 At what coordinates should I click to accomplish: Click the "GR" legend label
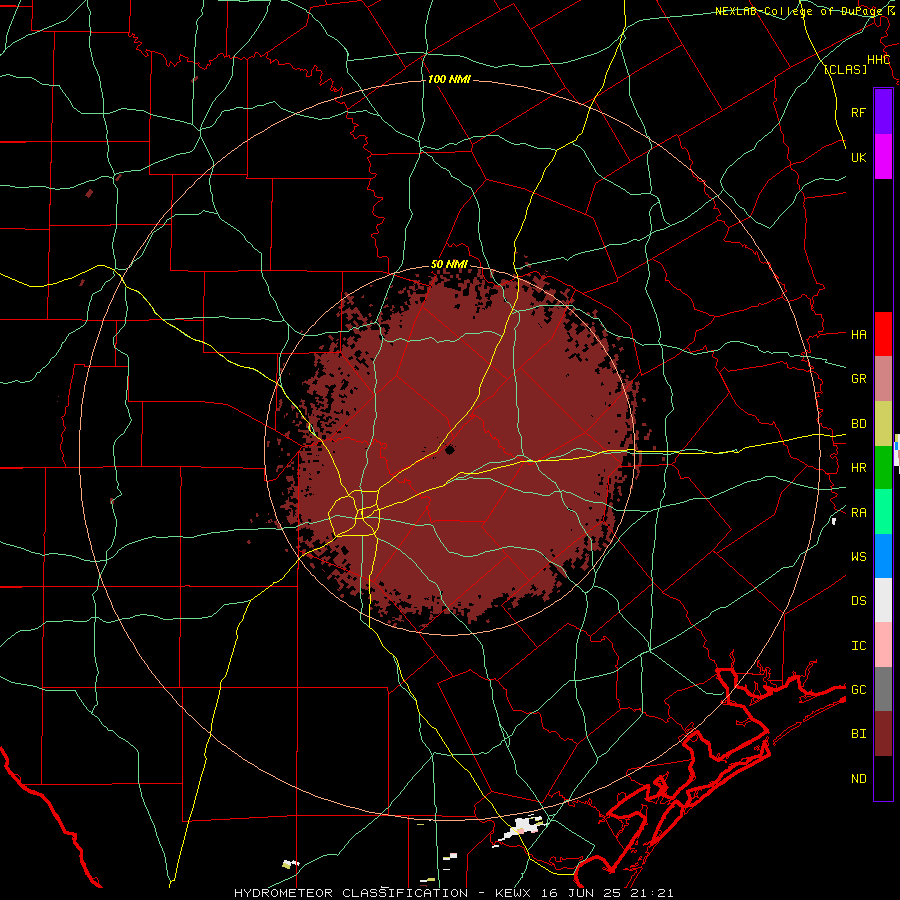point(858,379)
